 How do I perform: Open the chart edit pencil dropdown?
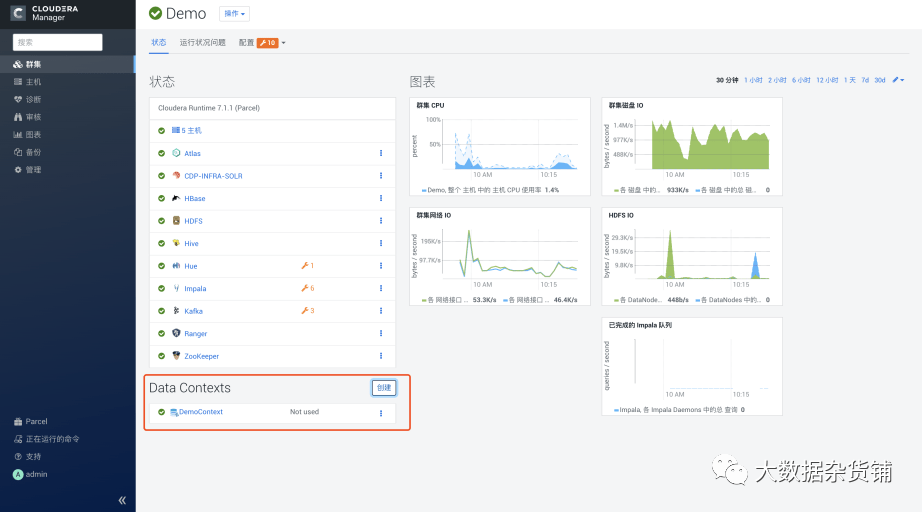(x=898, y=80)
